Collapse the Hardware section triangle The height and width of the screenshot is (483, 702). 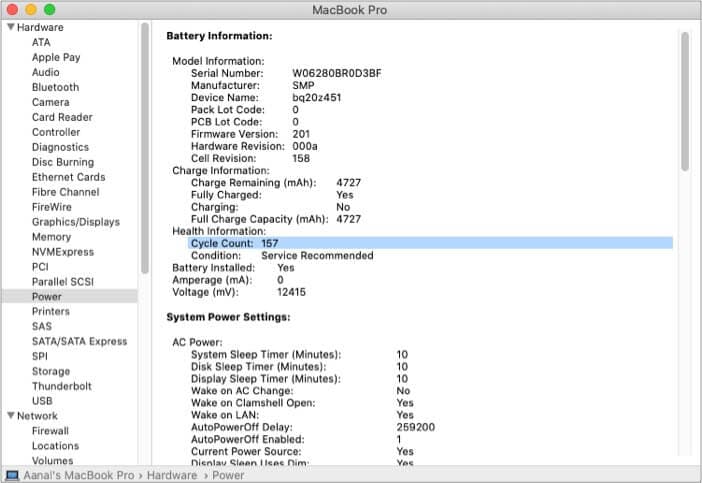pyautogui.click(x=11, y=27)
